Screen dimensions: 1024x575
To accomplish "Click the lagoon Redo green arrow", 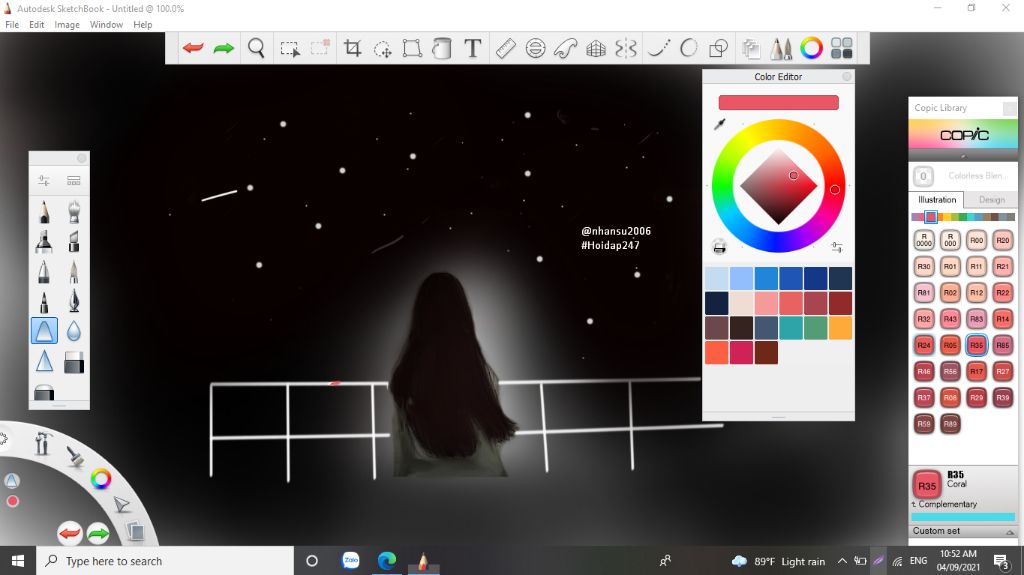I will point(98,533).
